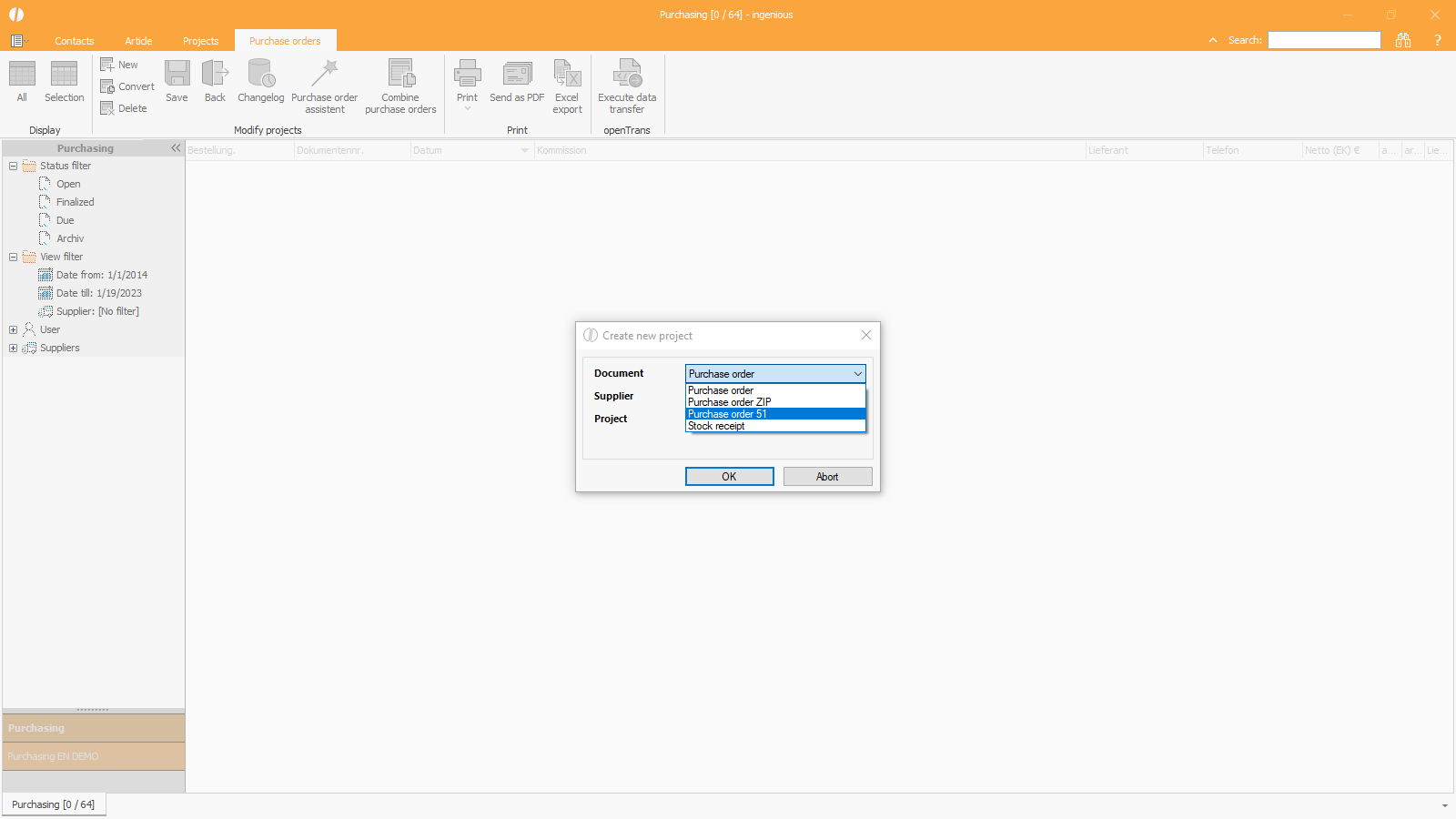Click Send as PDF icon
The image size is (1456, 819).
click(517, 74)
